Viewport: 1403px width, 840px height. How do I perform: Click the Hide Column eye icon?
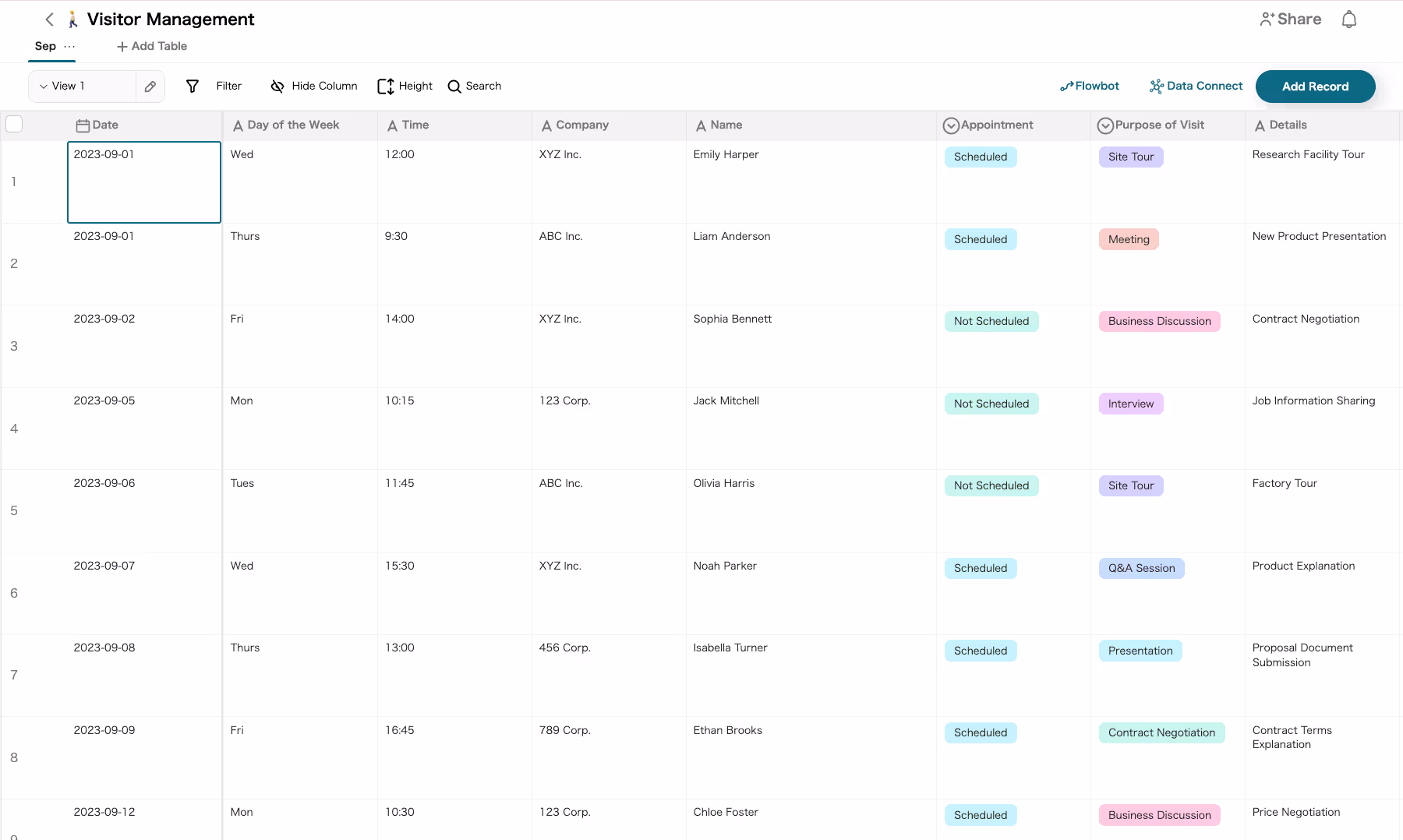pyautogui.click(x=277, y=86)
